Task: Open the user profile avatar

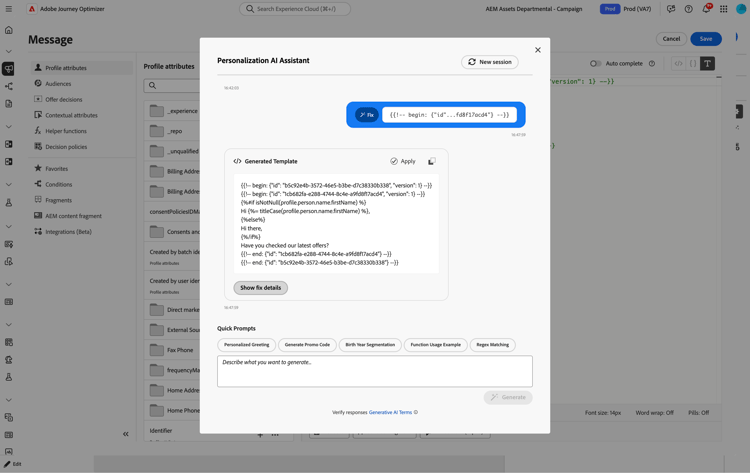Action: click(x=741, y=9)
